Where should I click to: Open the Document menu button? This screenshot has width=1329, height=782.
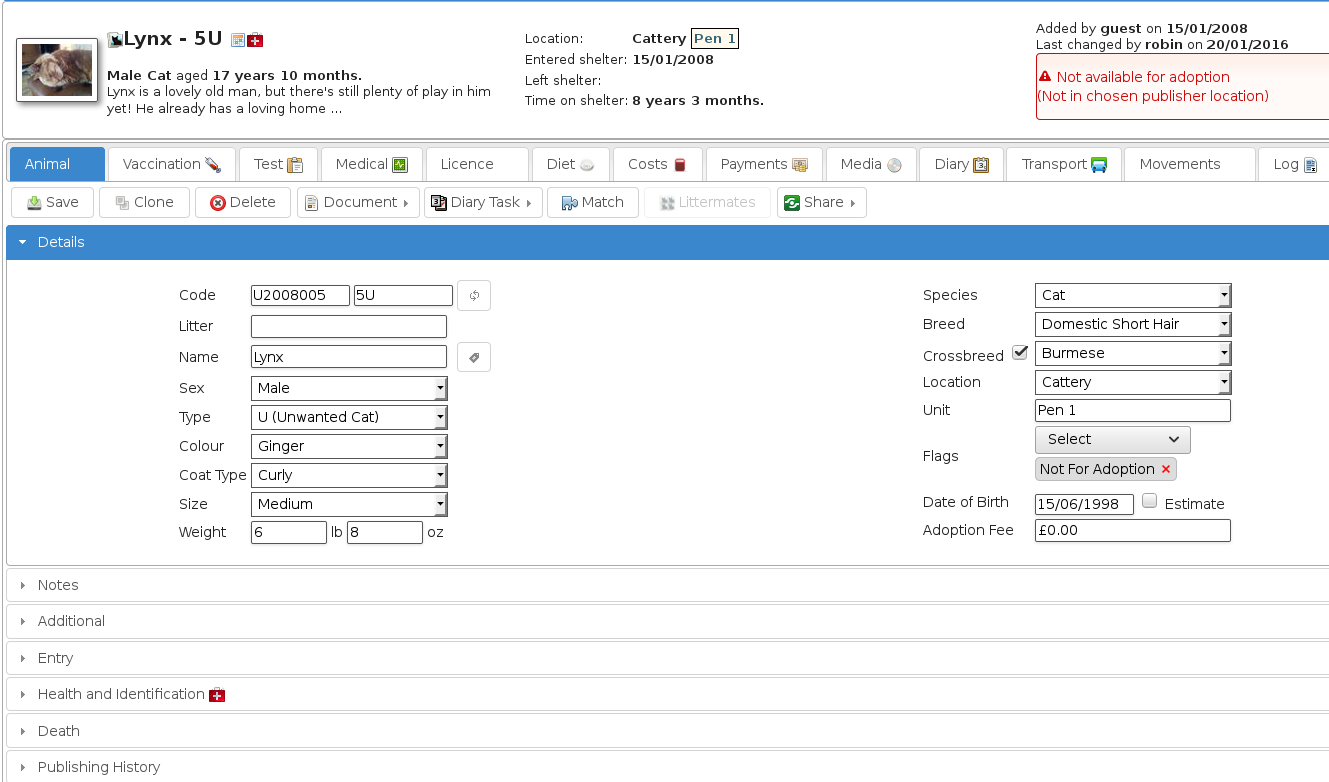pos(357,202)
